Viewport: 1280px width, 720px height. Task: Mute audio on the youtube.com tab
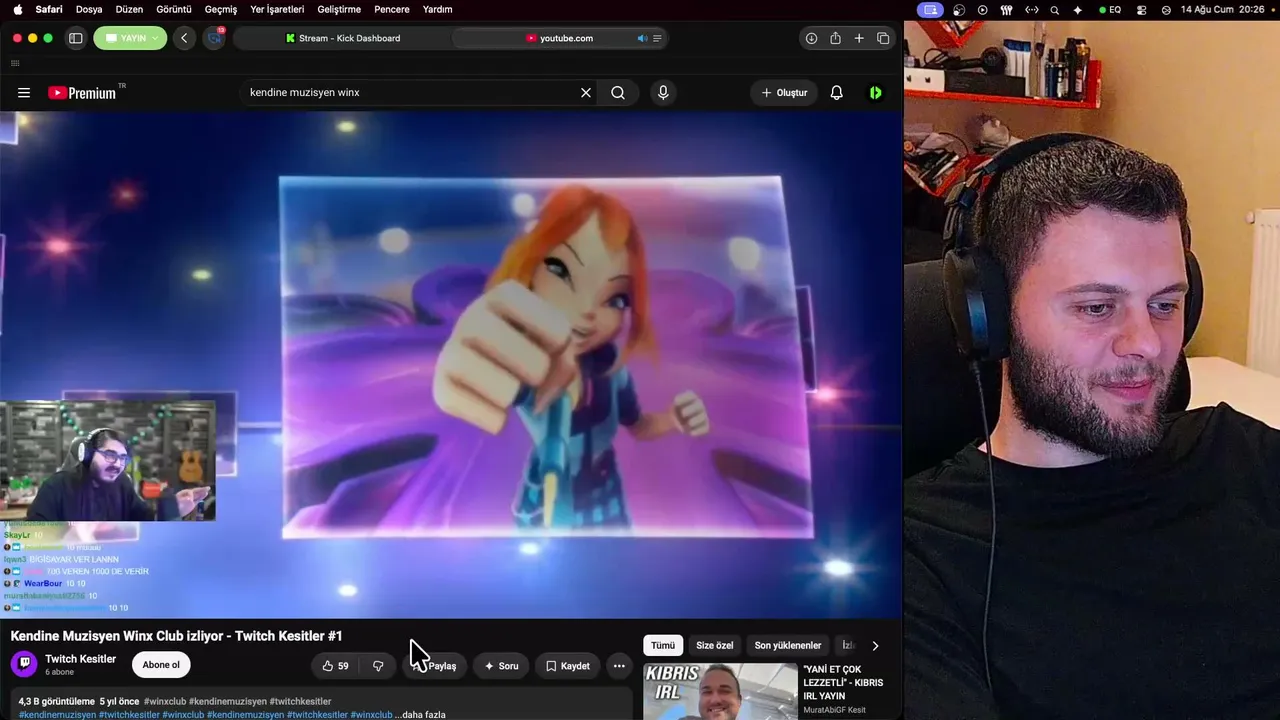(642, 38)
